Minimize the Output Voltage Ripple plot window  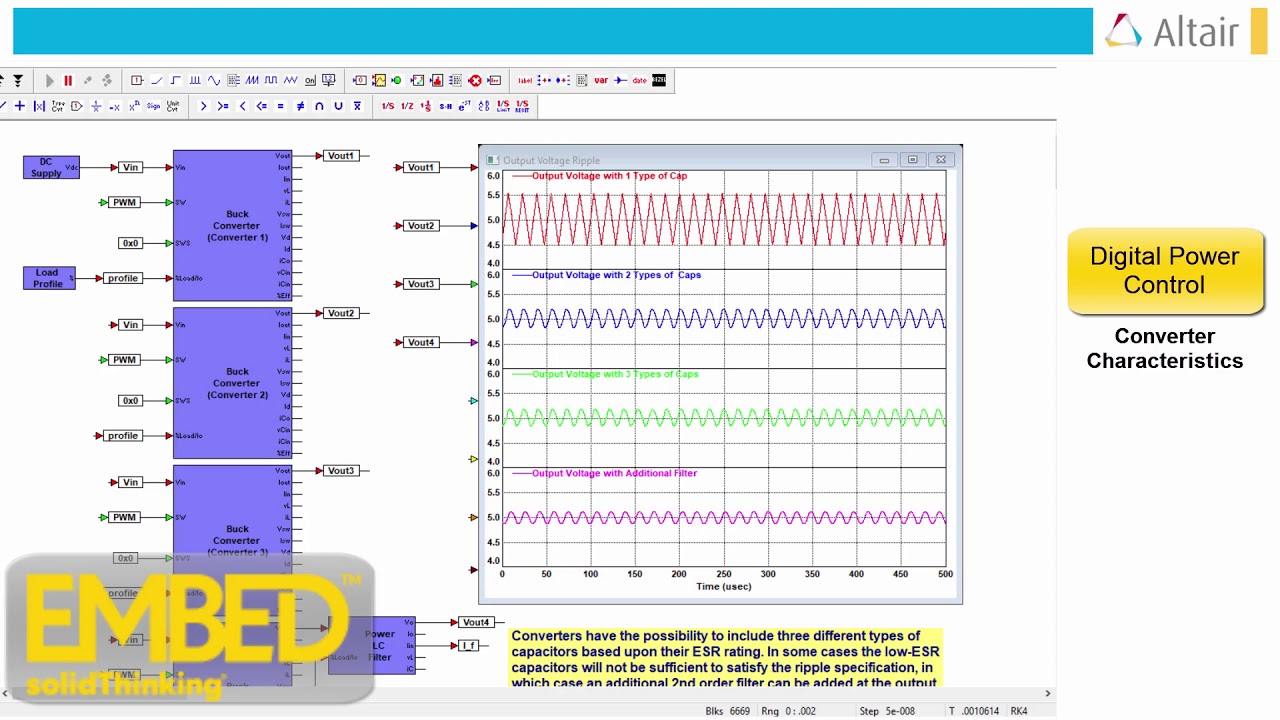(884, 160)
